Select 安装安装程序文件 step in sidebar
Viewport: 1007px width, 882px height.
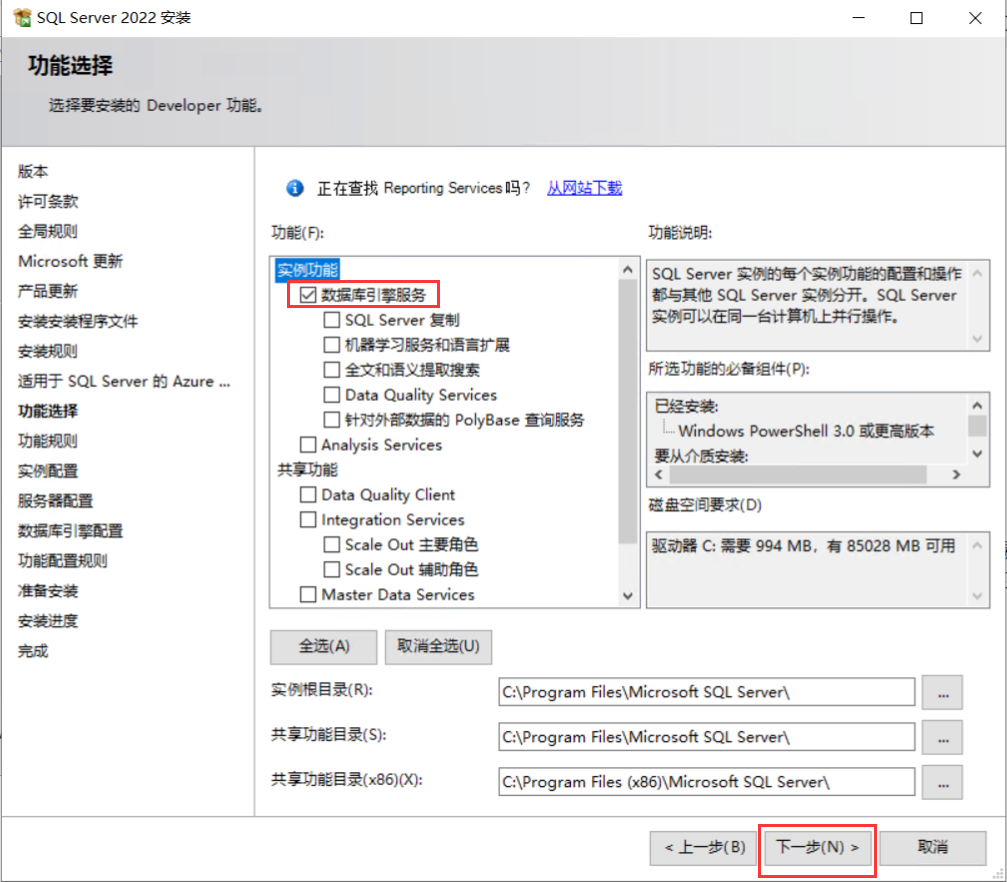point(78,321)
